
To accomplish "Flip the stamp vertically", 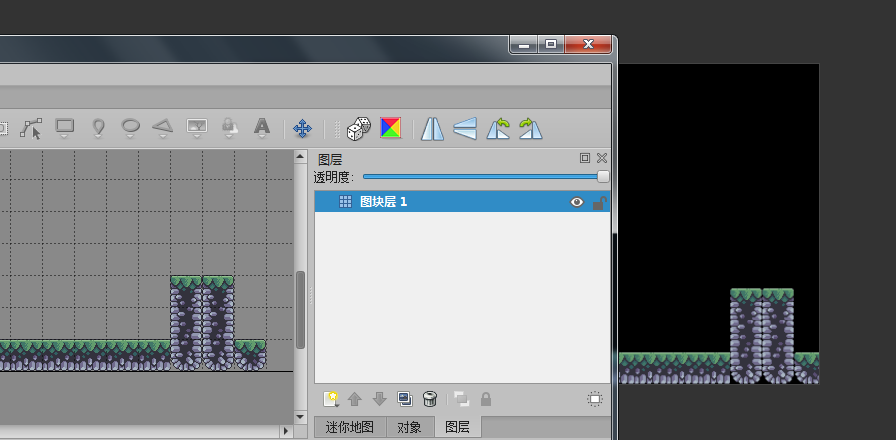I will pyautogui.click(x=465, y=129).
